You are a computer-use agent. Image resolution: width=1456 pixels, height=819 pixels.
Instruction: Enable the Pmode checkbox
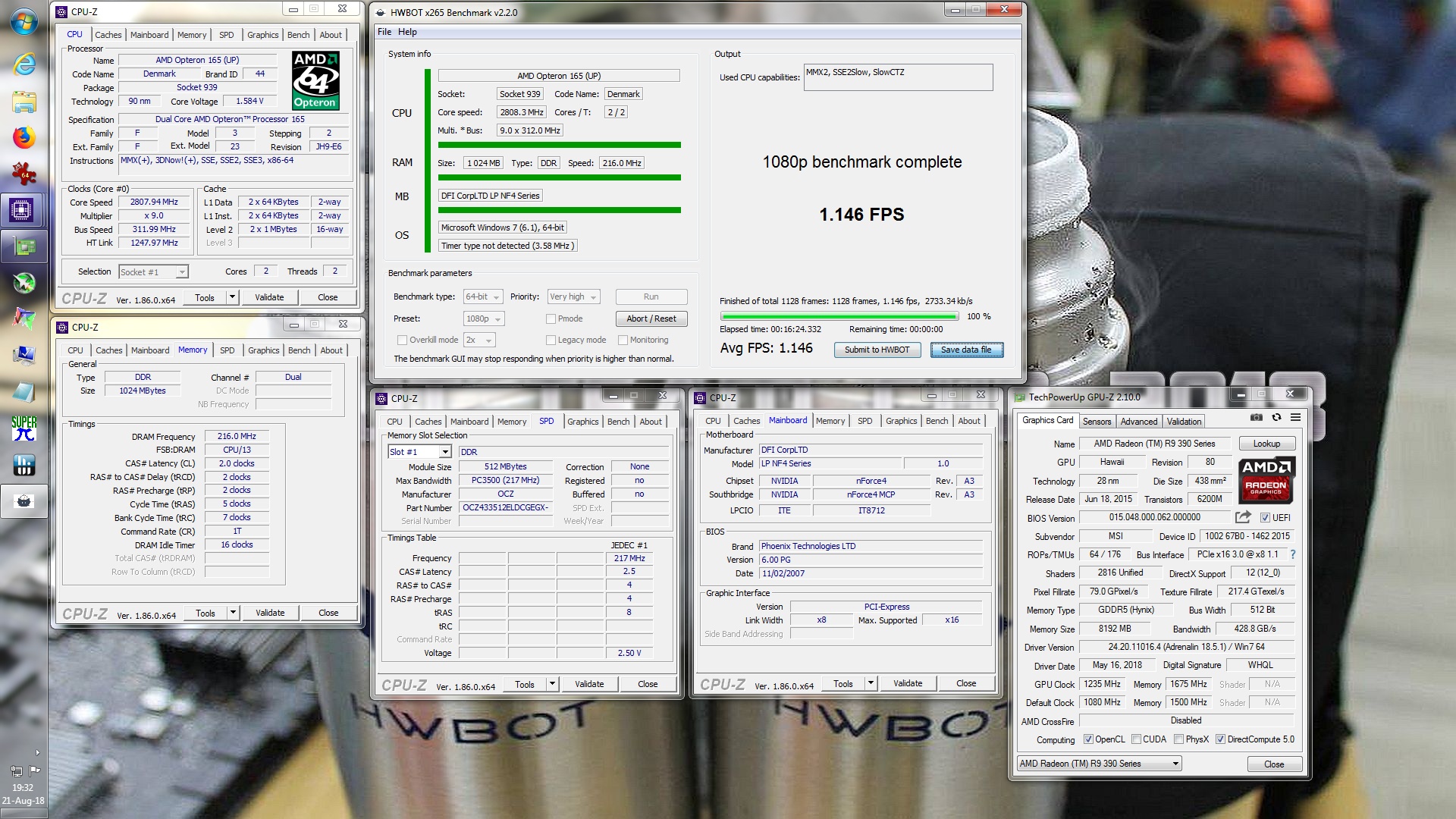pos(551,318)
